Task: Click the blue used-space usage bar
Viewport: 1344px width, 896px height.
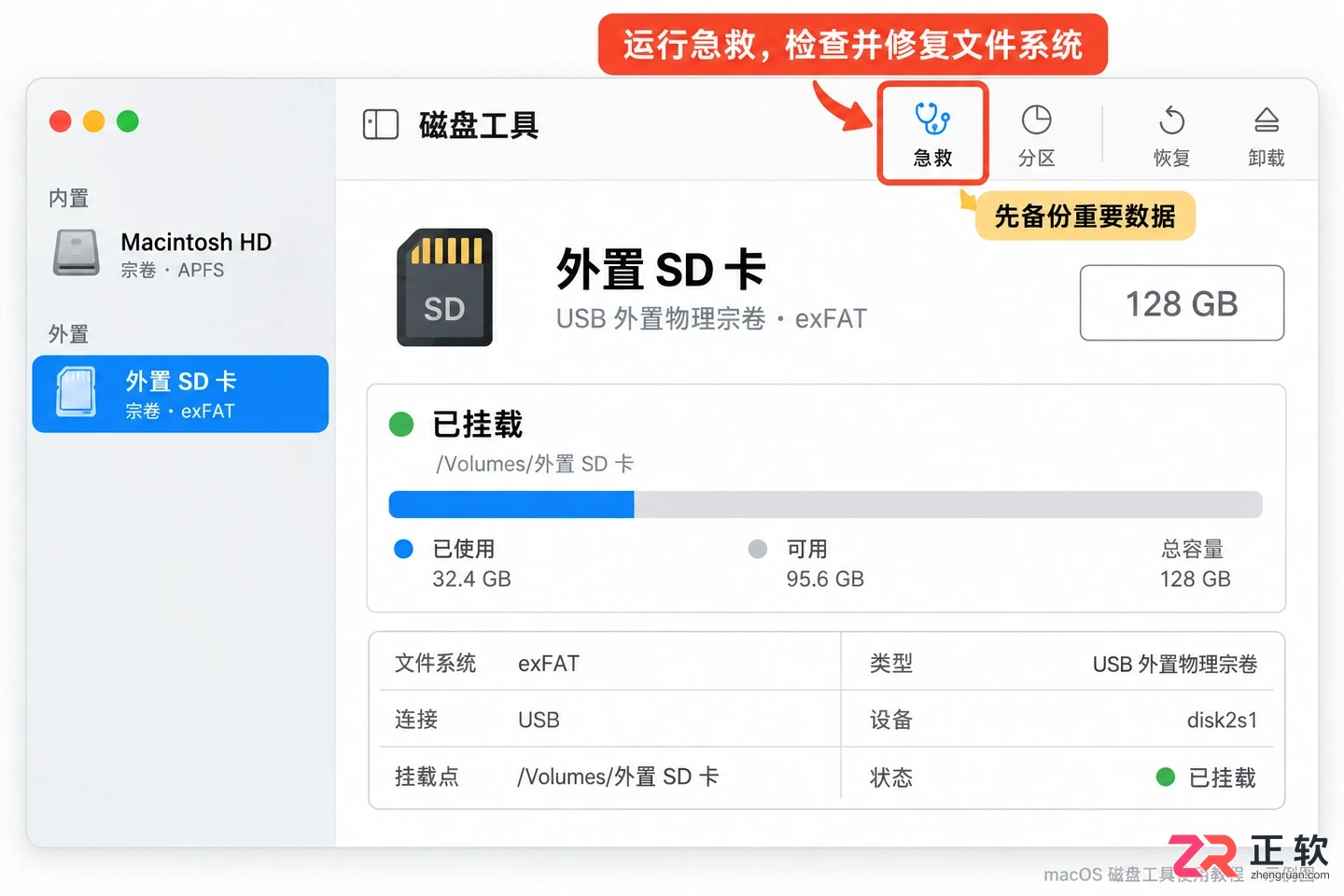Action: (x=511, y=505)
